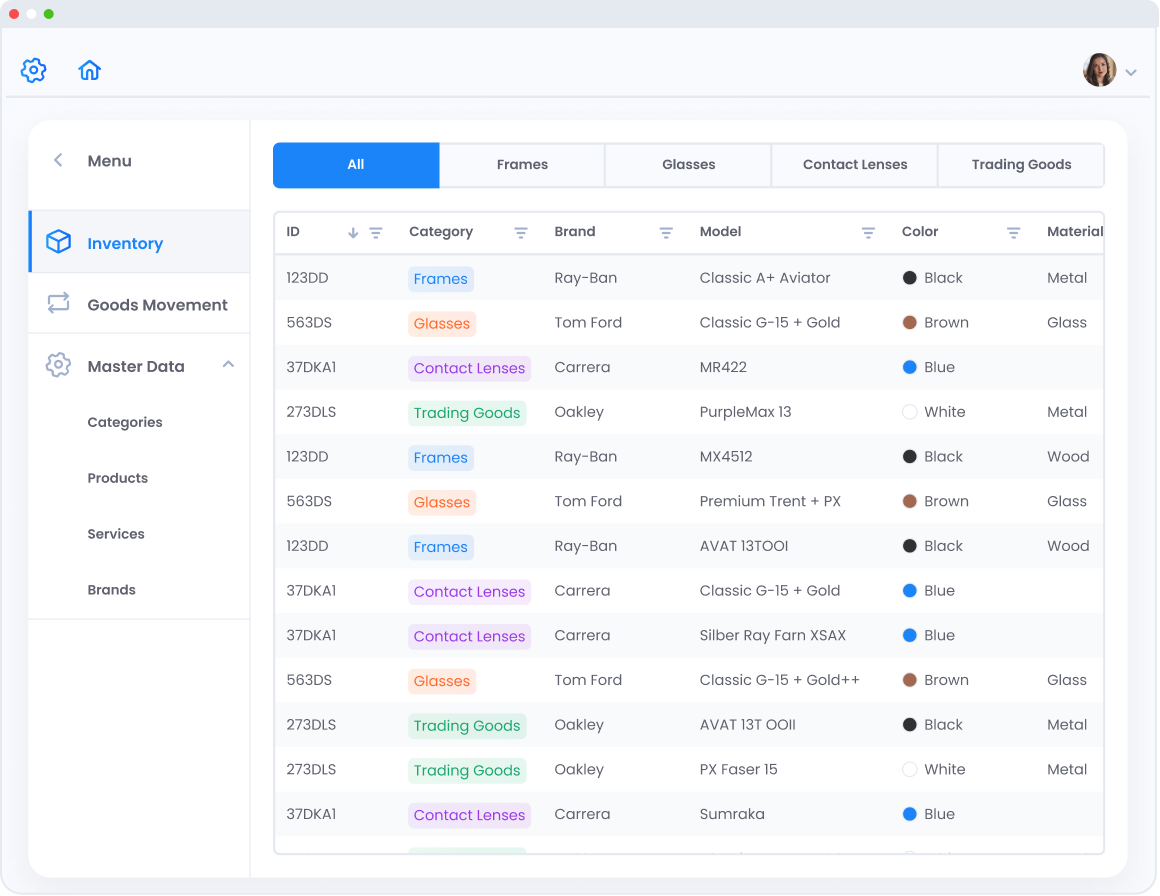Open the ID column filter icon
Screen dimensions: 1160x896
[376, 233]
